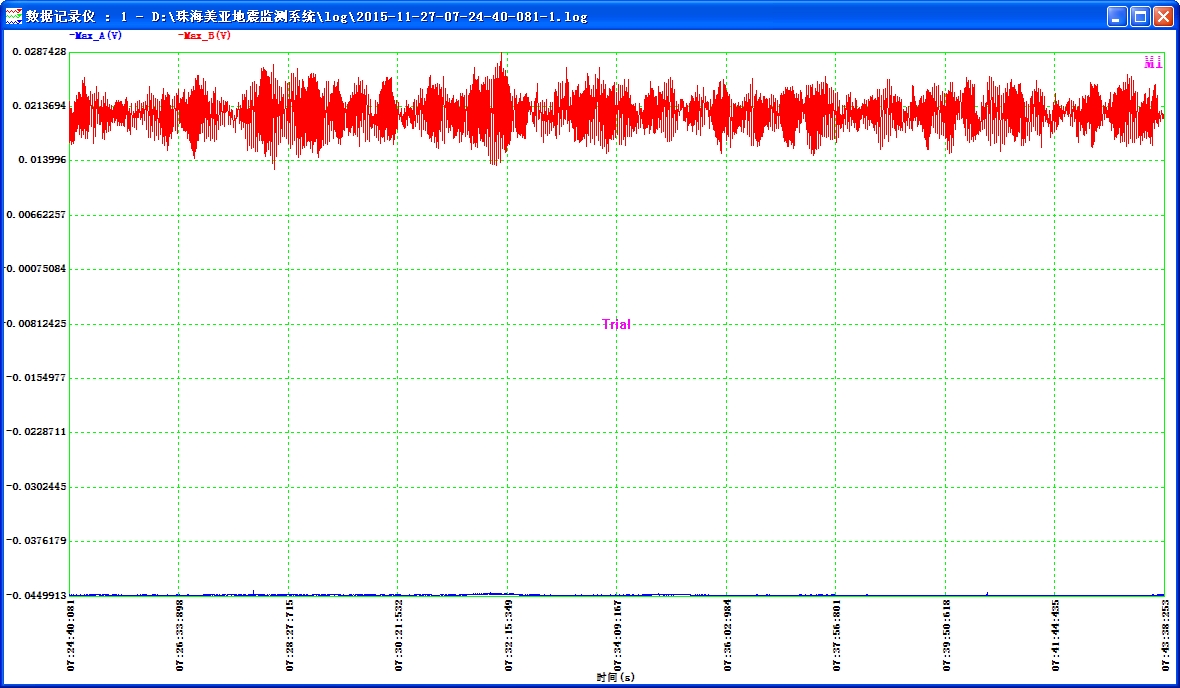Screen dimensions: 1180x688
Task: Click the Y-axis value 0.0213694
Action: point(39,106)
